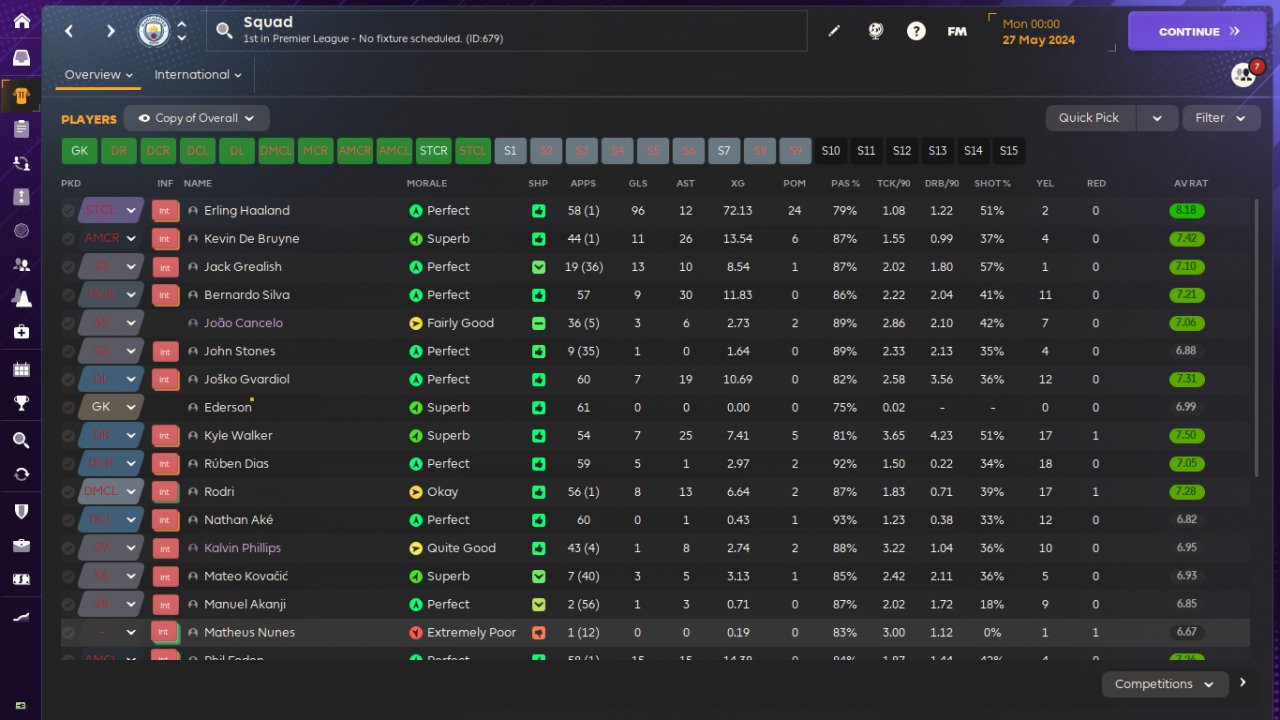Toggle selection circle for Jack Grealish
The width and height of the screenshot is (1280, 720).
click(68, 267)
